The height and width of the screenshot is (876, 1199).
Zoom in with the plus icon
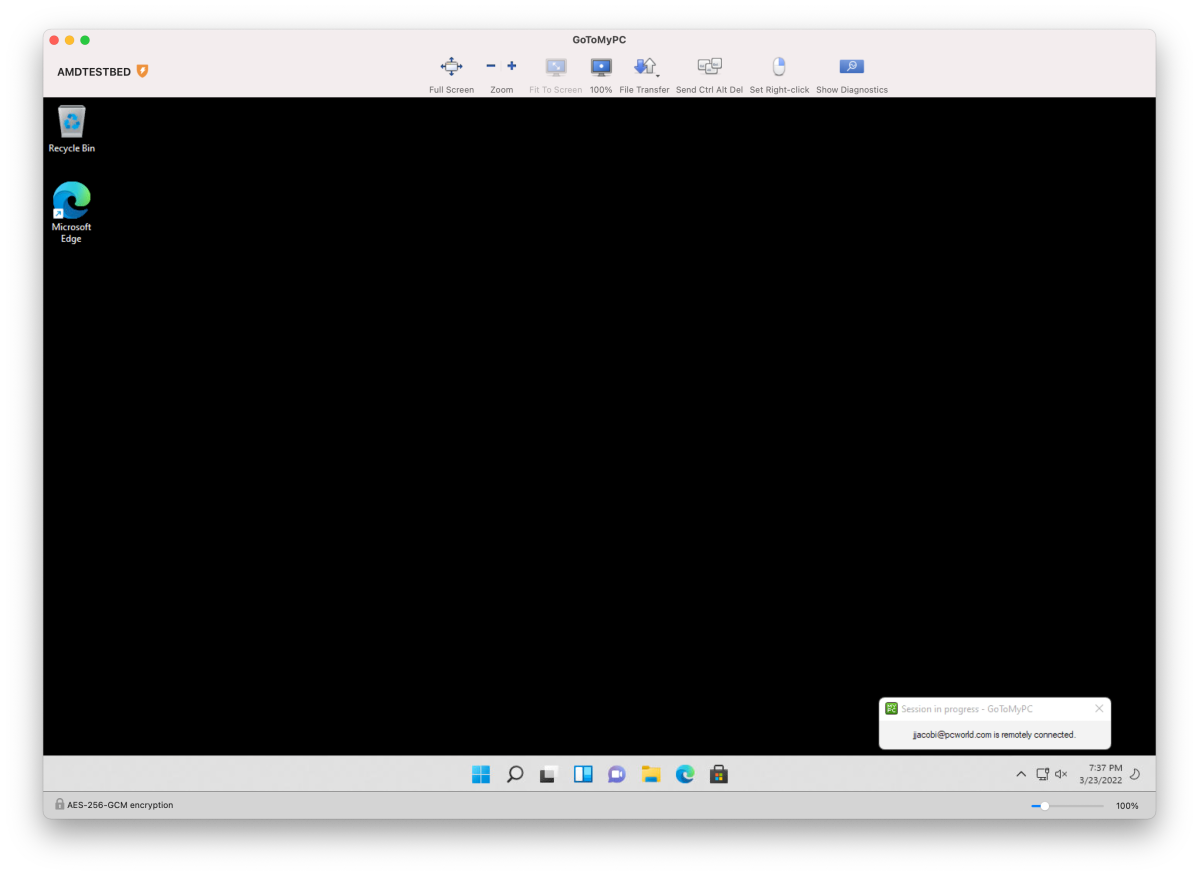(x=512, y=66)
